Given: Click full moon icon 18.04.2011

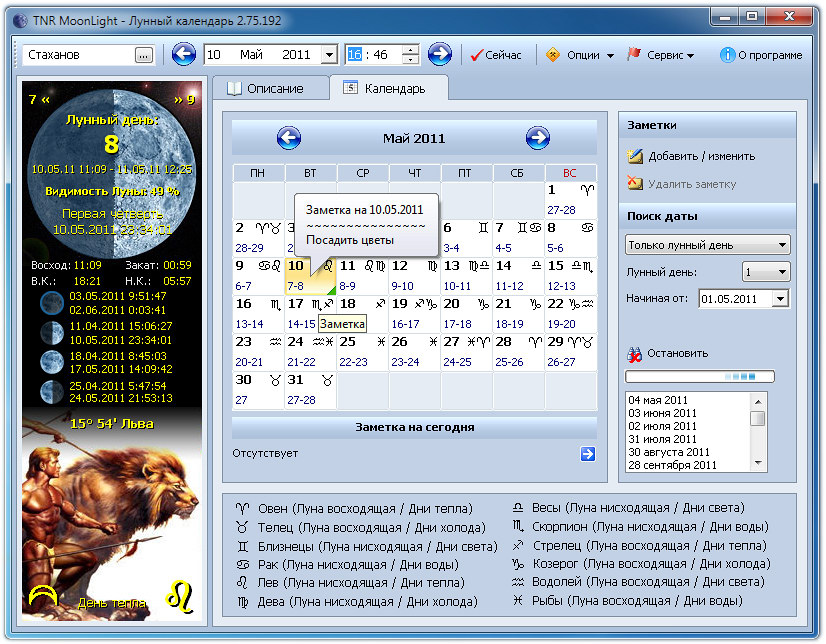Looking at the screenshot, I should coord(52,362).
